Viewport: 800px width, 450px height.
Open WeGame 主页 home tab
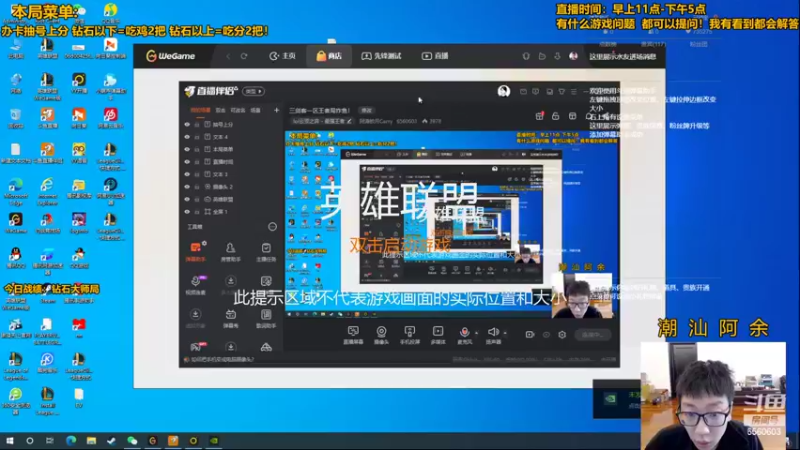click(x=283, y=56)
